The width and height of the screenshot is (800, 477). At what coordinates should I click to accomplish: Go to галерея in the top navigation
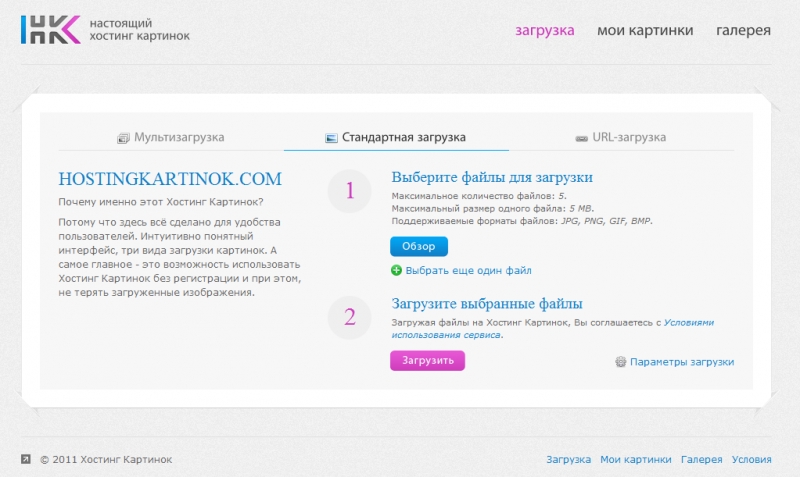click(743, 30)
